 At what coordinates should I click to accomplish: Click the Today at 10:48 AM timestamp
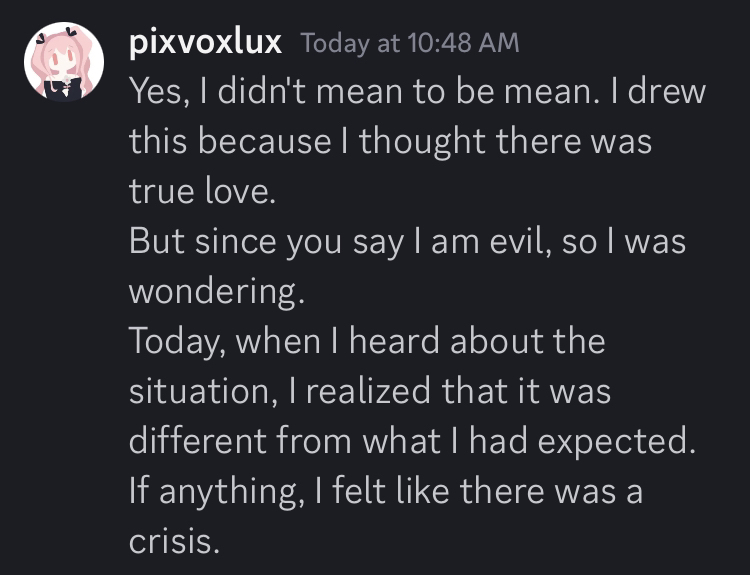click(410, 43)
